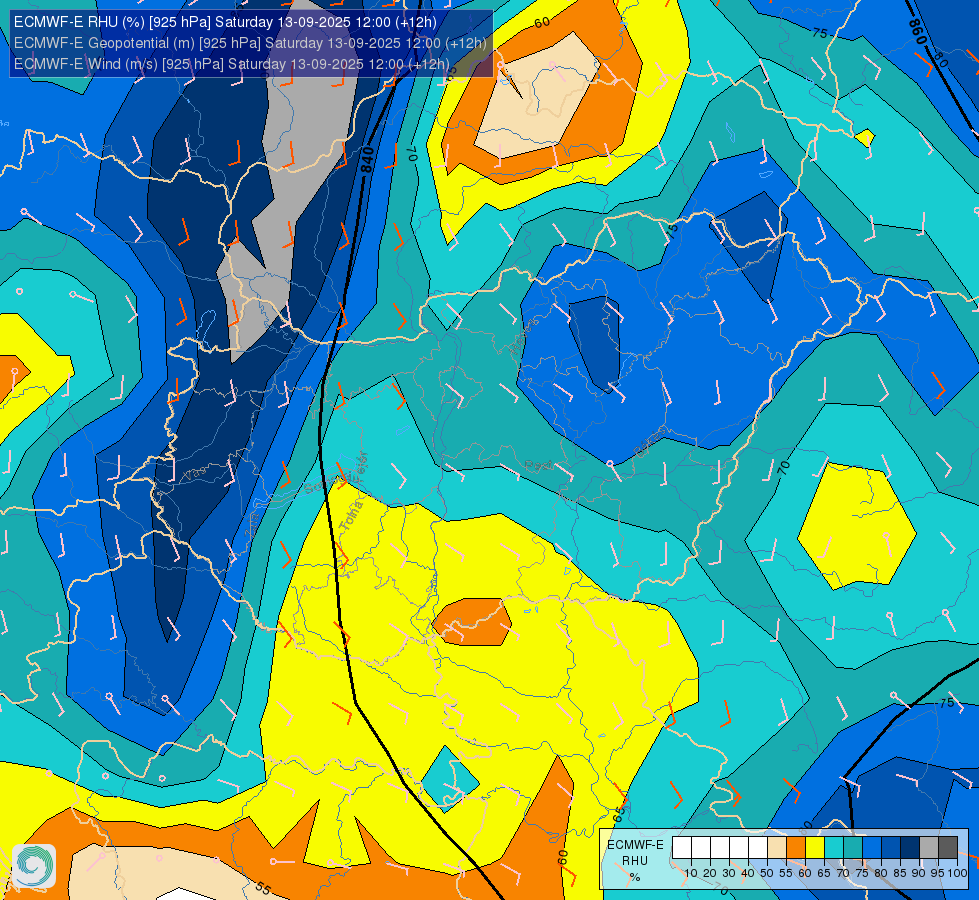Click the legend title ECMWF-E RHU %
The width and height of the screenshot is (979, 900).
635,861
